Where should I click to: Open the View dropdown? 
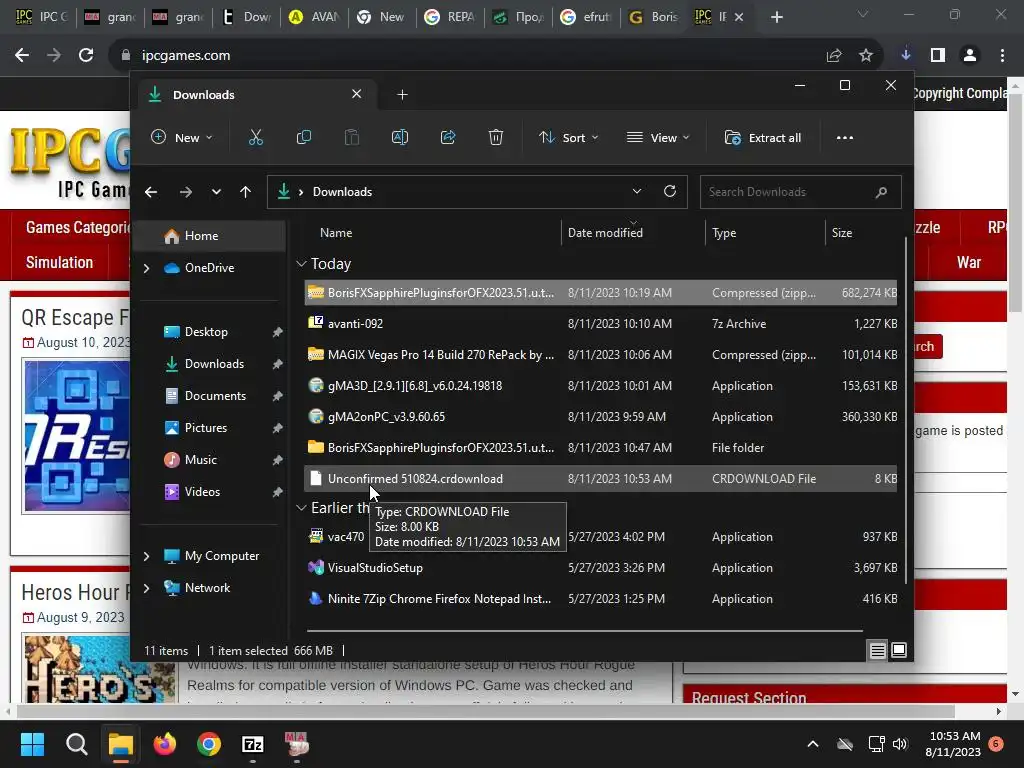pos(658,137)
